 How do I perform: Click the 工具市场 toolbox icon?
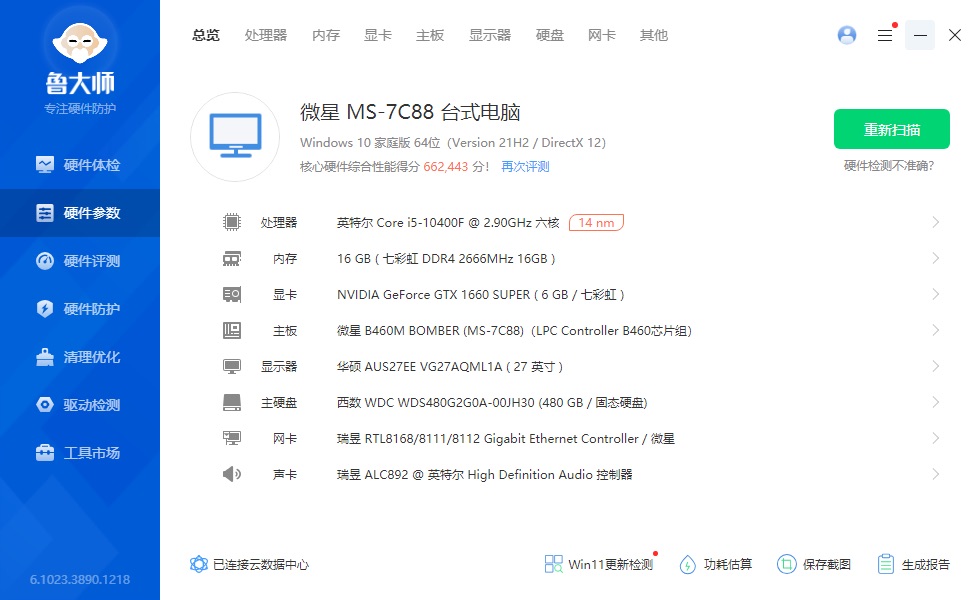click(45, 452)
